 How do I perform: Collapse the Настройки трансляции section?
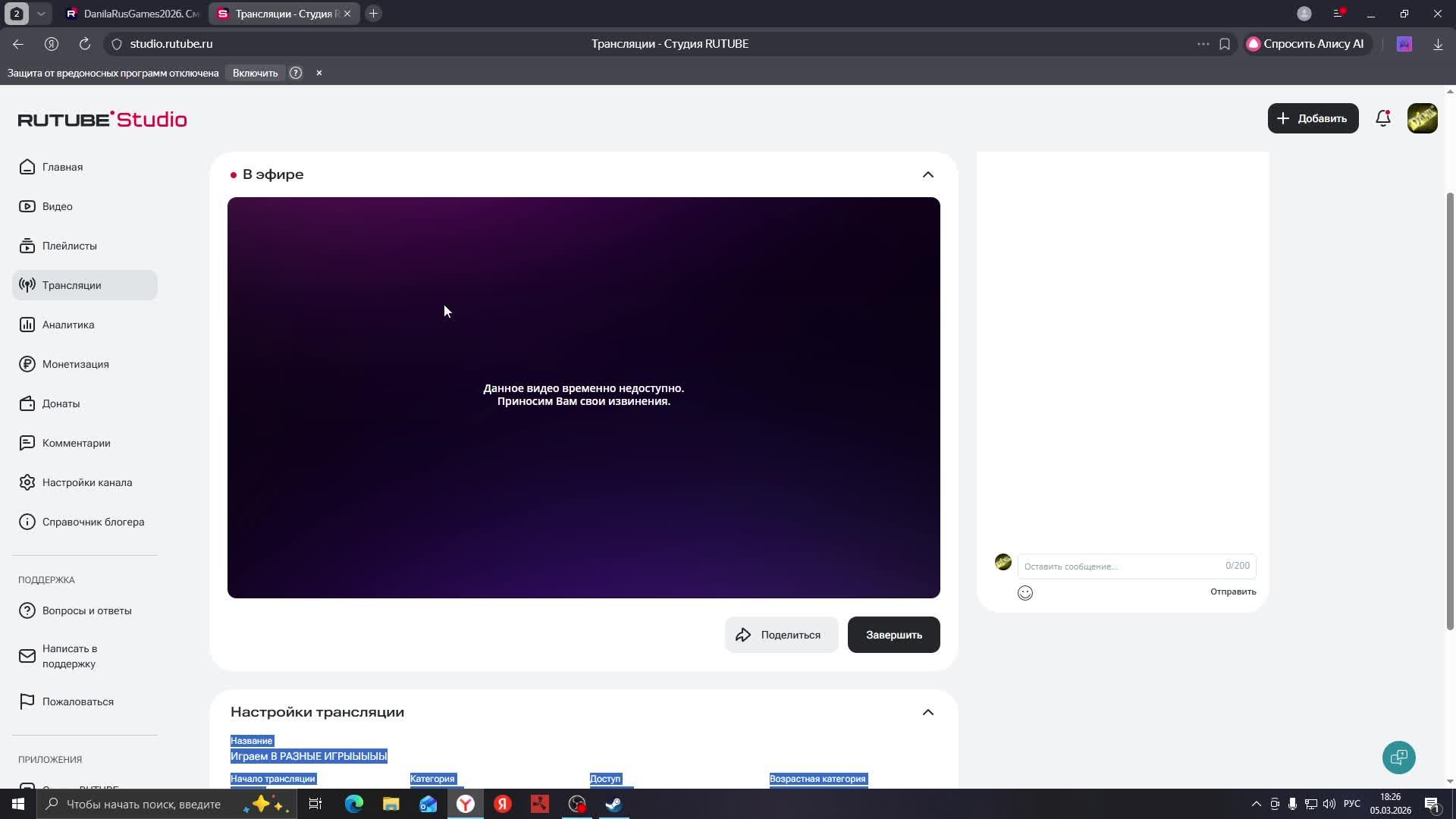[x=927, y=712]
